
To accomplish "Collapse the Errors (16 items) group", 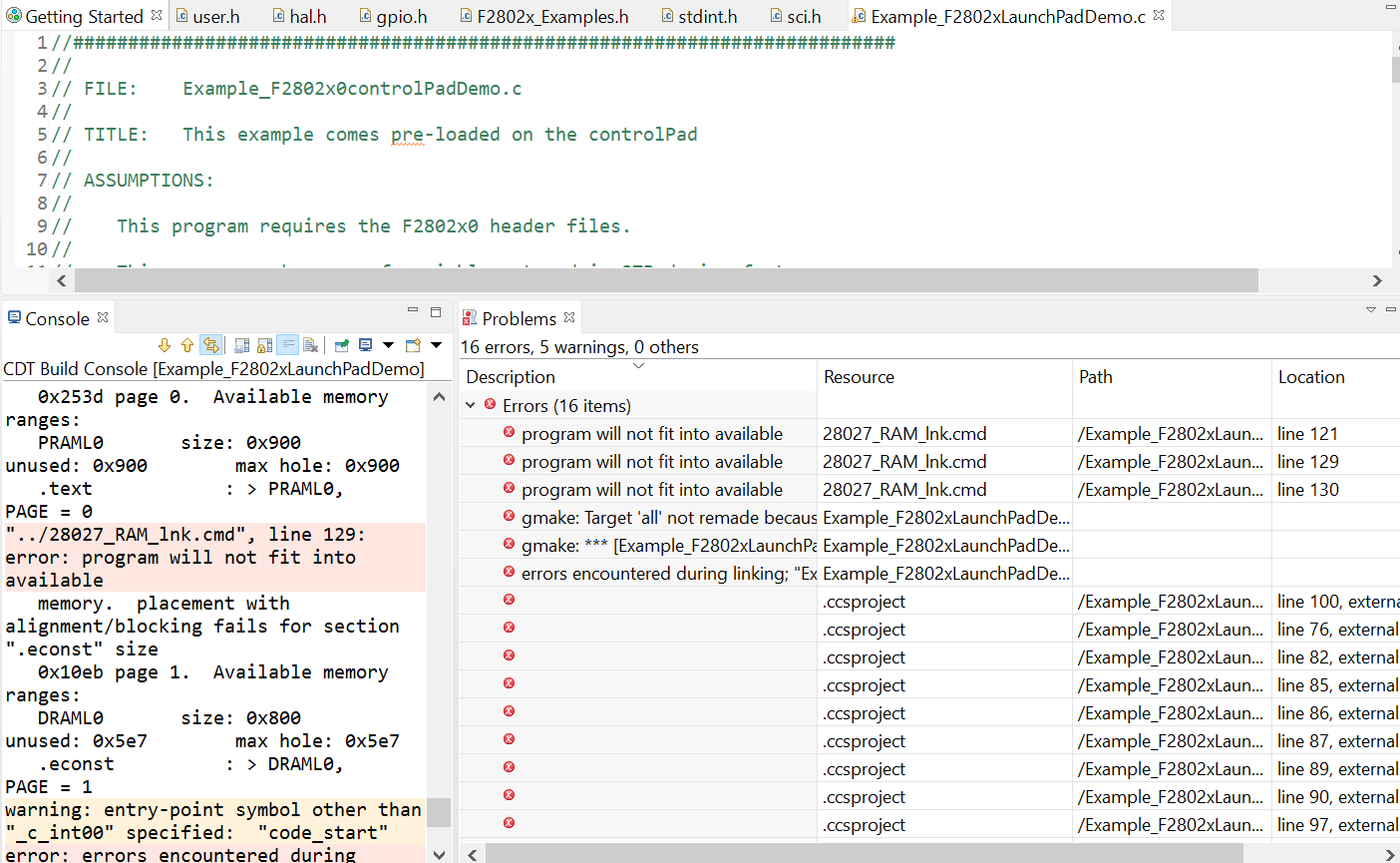I will (x=470, y=405).
